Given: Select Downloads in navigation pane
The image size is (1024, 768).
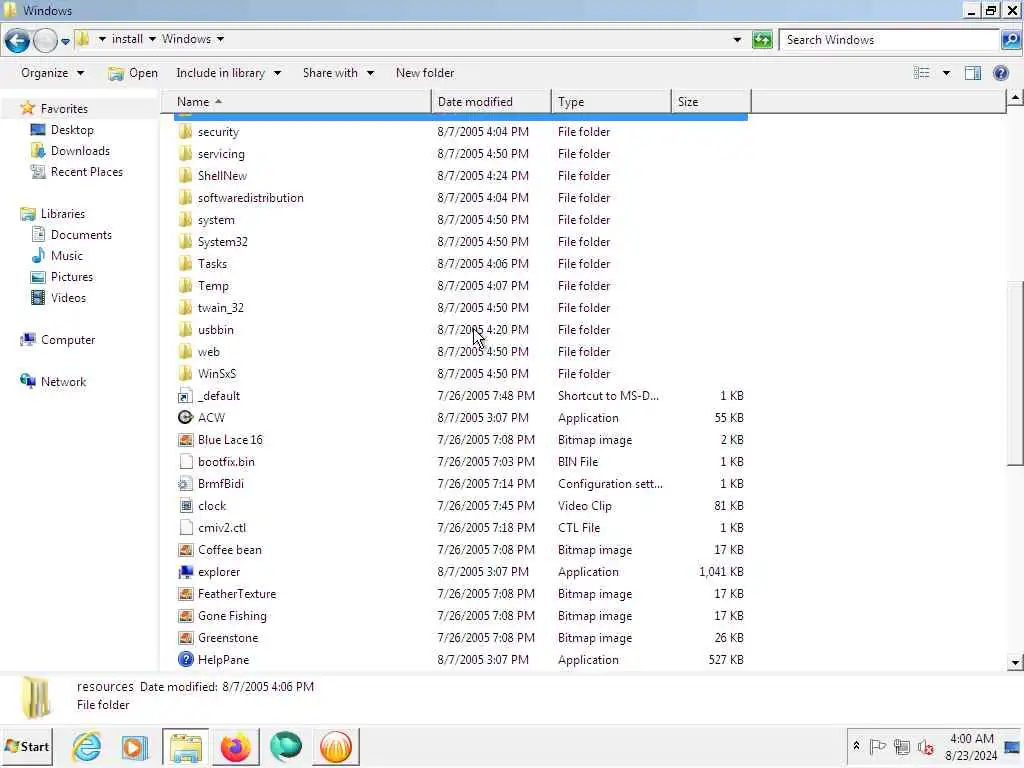Looking at the screenshot, I should point(80,151).
